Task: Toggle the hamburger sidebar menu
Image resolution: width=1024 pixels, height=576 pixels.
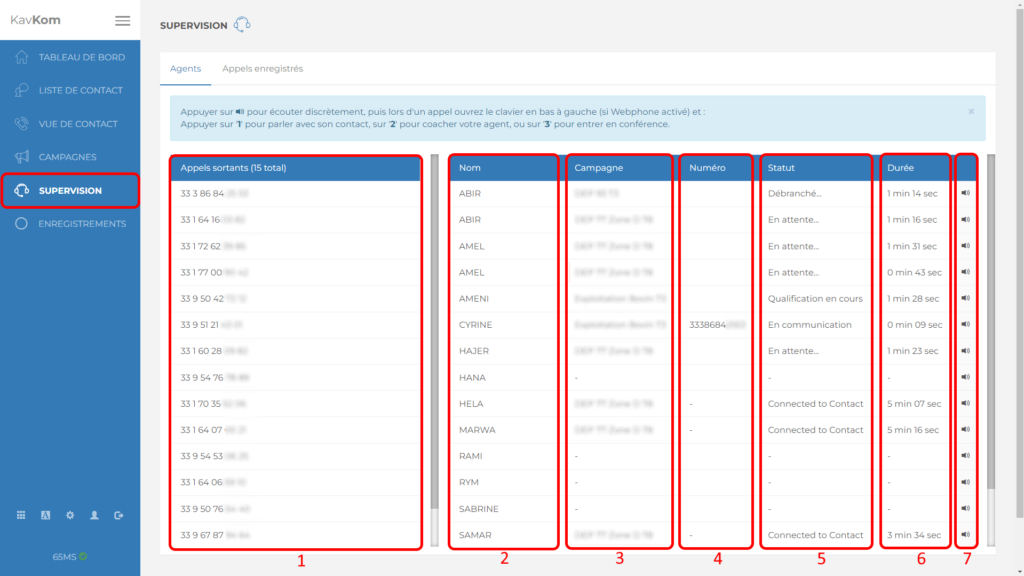Action: click(x=122, y=20)
